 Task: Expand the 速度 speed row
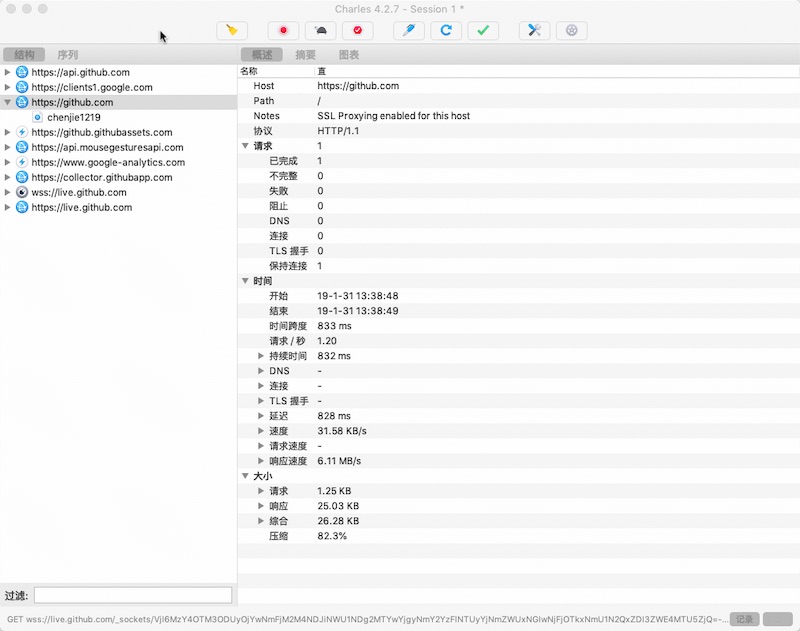(261, 431)
